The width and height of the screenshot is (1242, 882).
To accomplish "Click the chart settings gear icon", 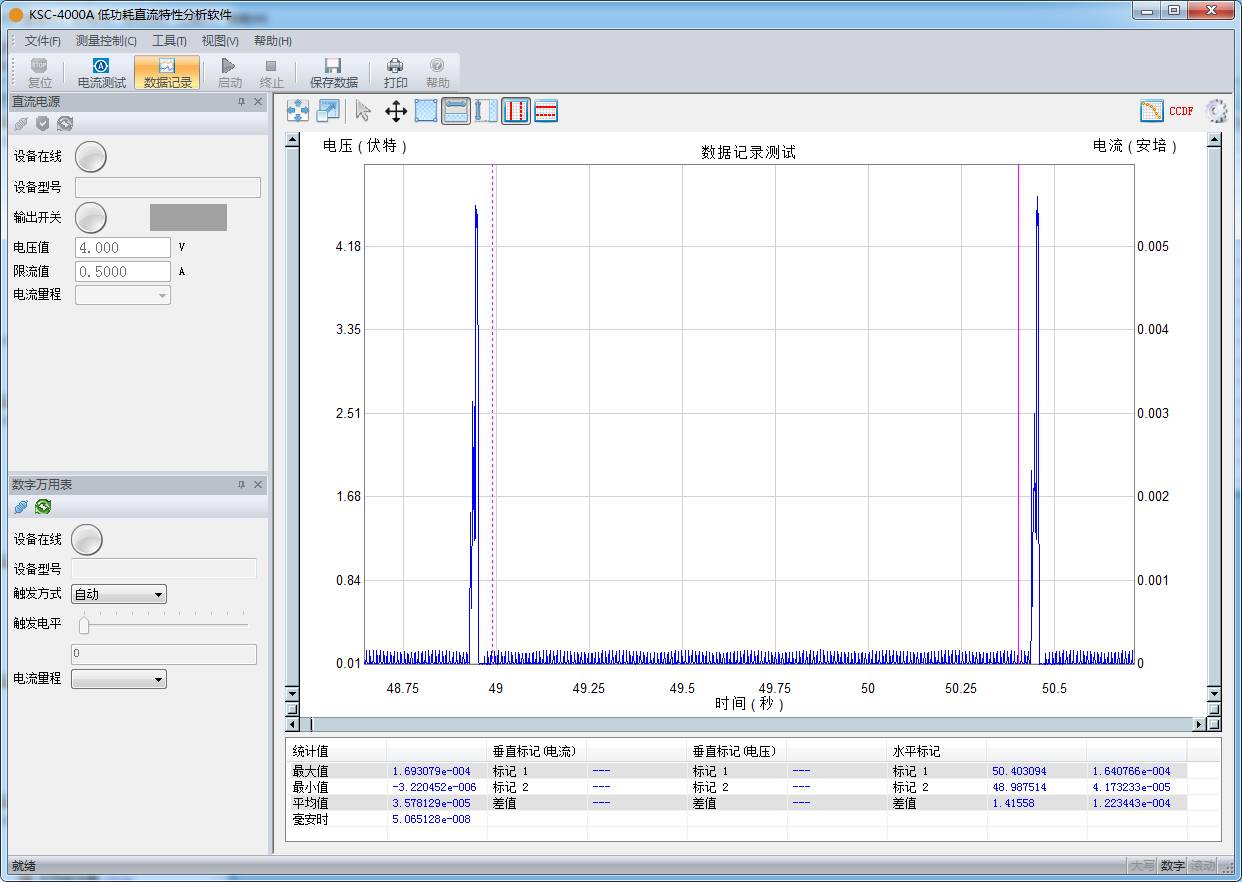I will pos(1216,111).
